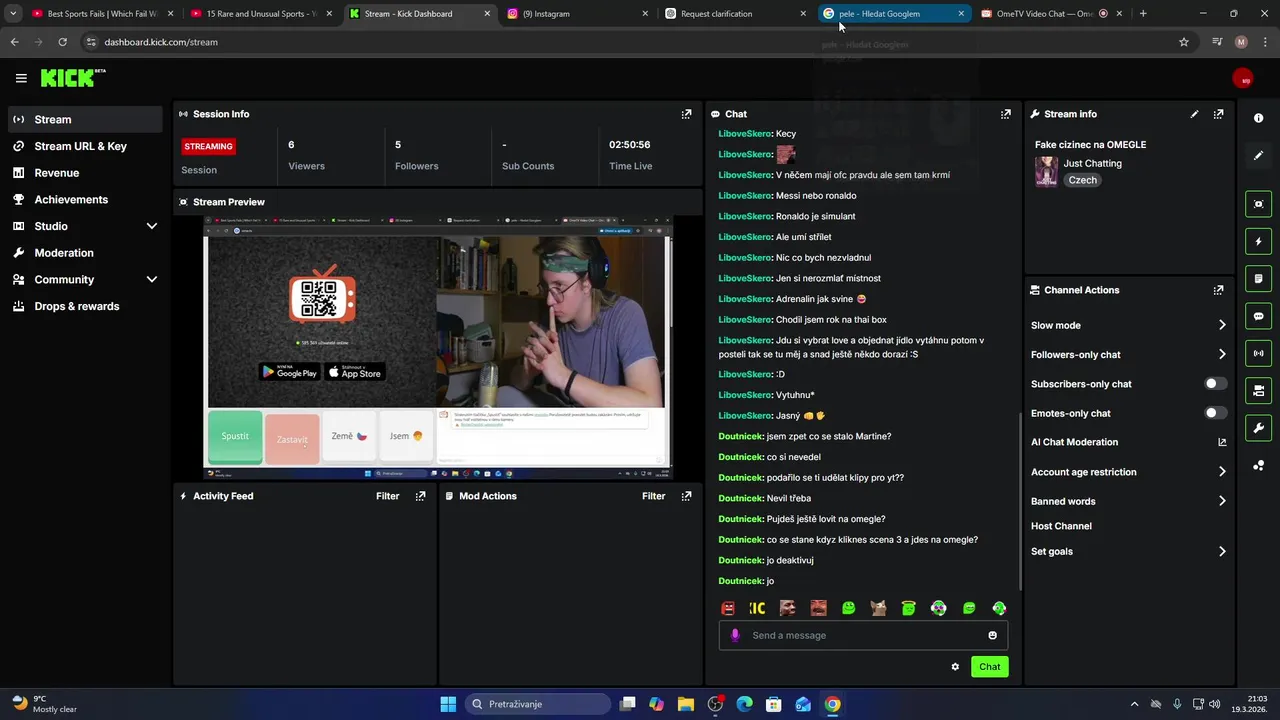The height and width of the screenshot is (720, 1280).
Task: Open the AI Chat Moderation external link icon
Action: [x=1222, y=442]
